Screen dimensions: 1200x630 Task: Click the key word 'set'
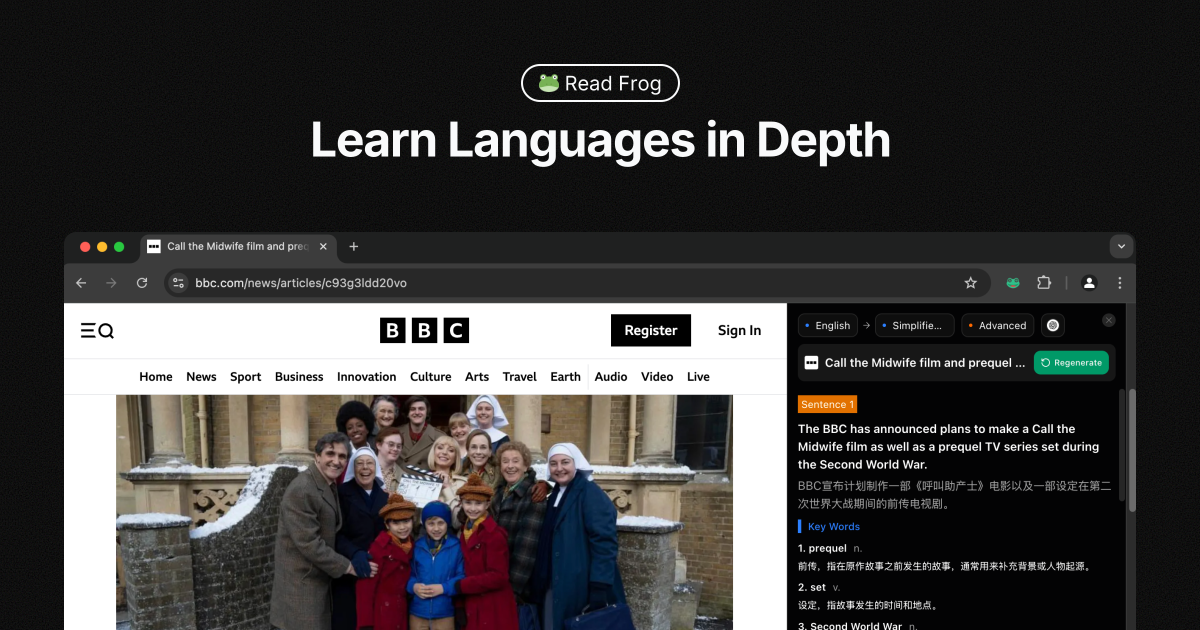coord(817,587)
